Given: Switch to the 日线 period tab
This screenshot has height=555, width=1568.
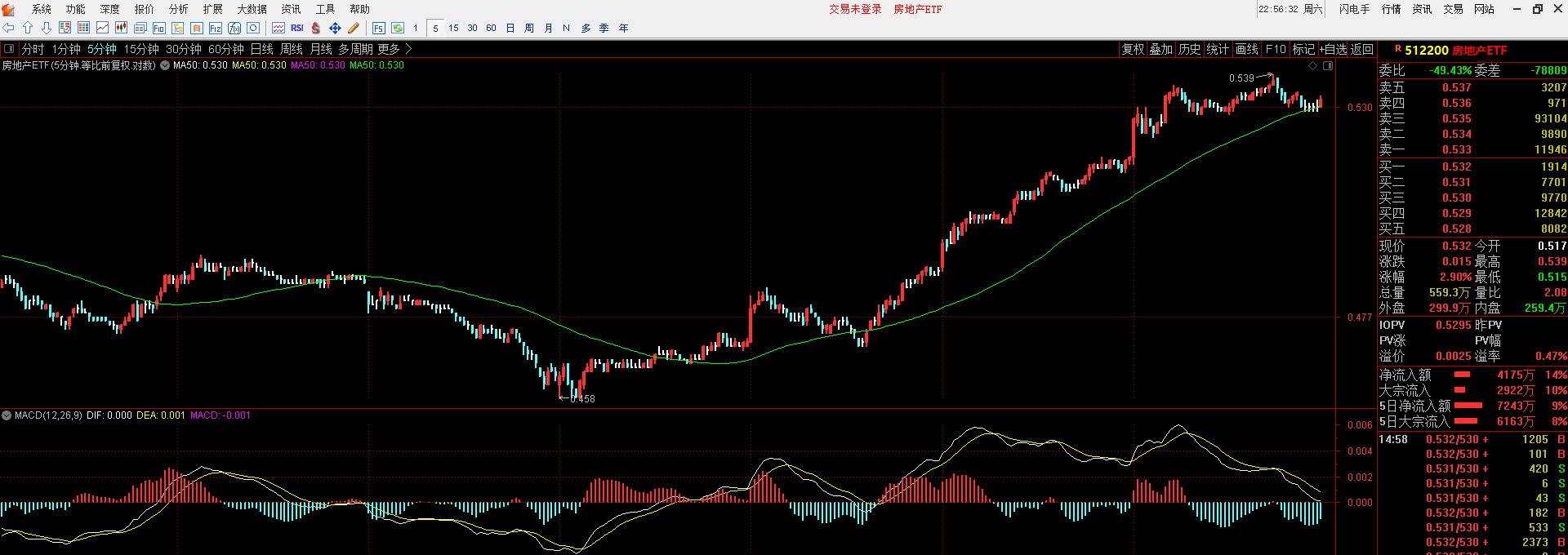Looking at the screenshot, I should tap(261, 49).
